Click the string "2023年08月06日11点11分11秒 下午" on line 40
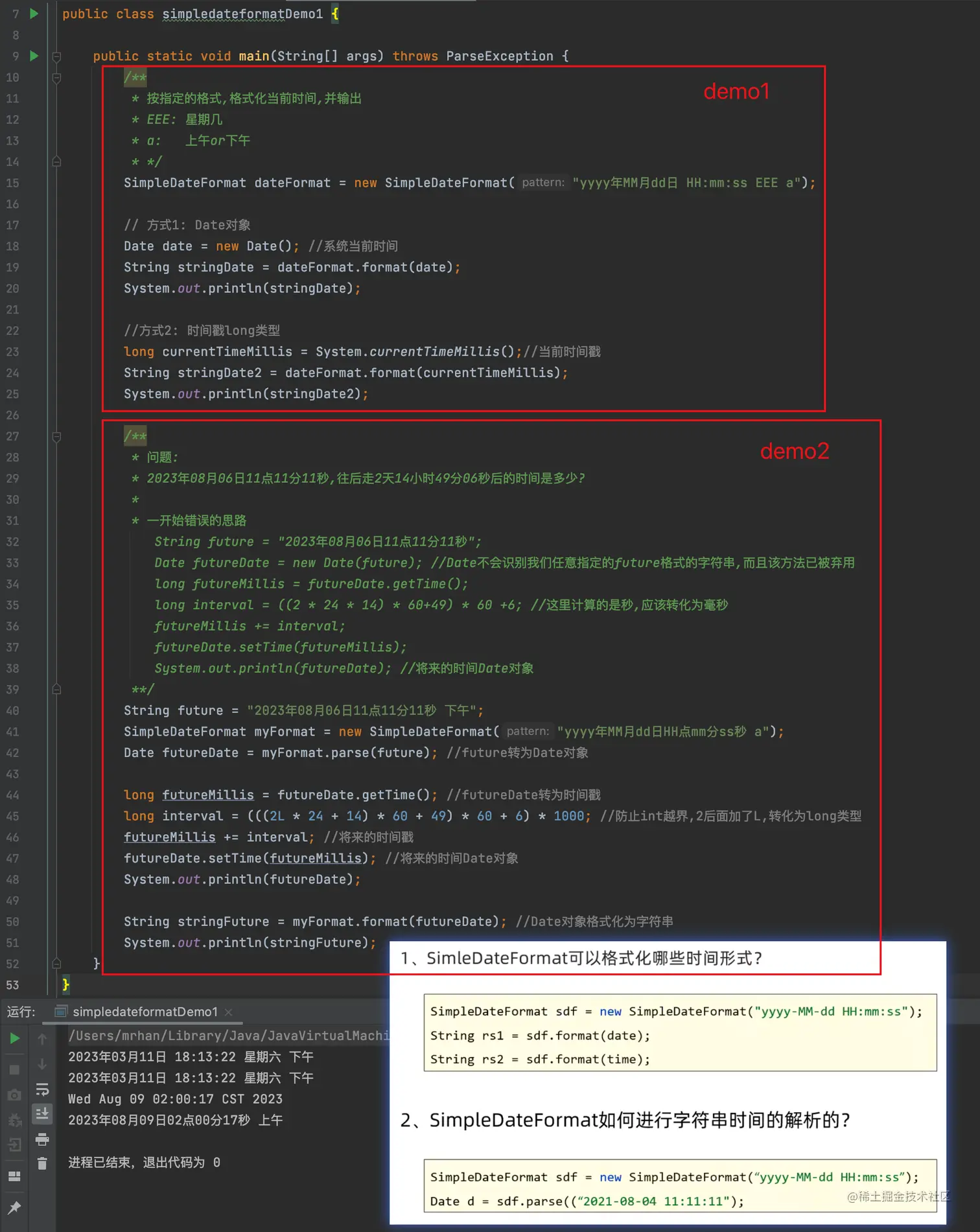Viewport: 980px width, 1232px height. pos(362,711)
